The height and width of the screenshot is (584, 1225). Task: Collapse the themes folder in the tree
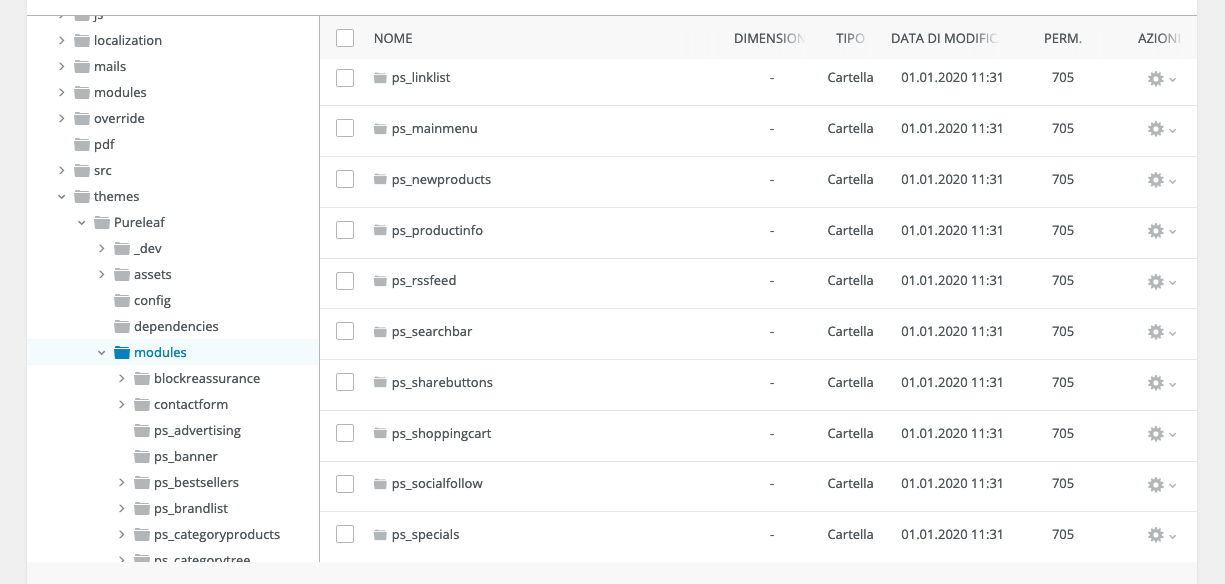coord(62,197)
